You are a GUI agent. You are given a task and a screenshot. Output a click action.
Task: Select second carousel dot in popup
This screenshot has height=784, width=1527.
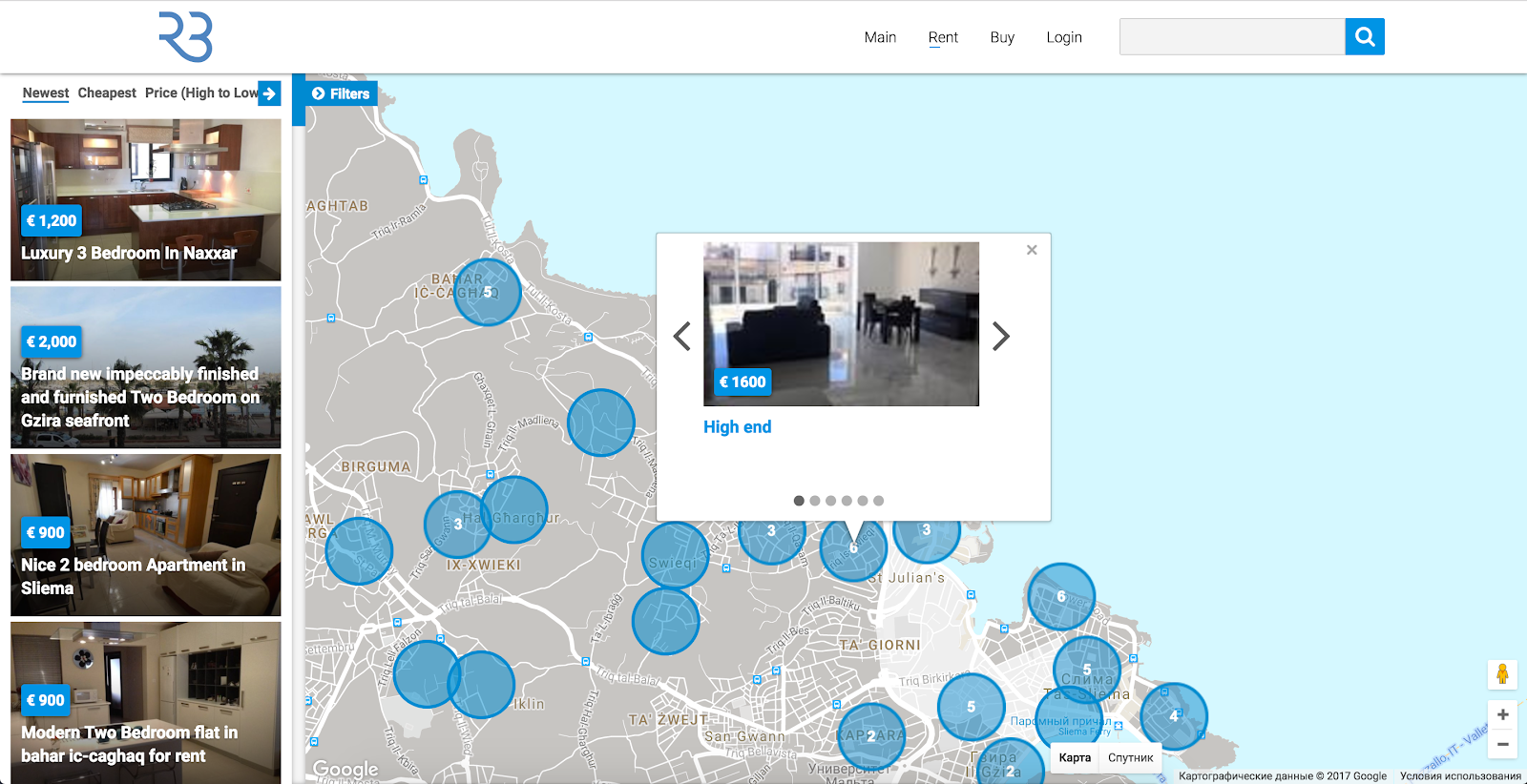(815, 501)
